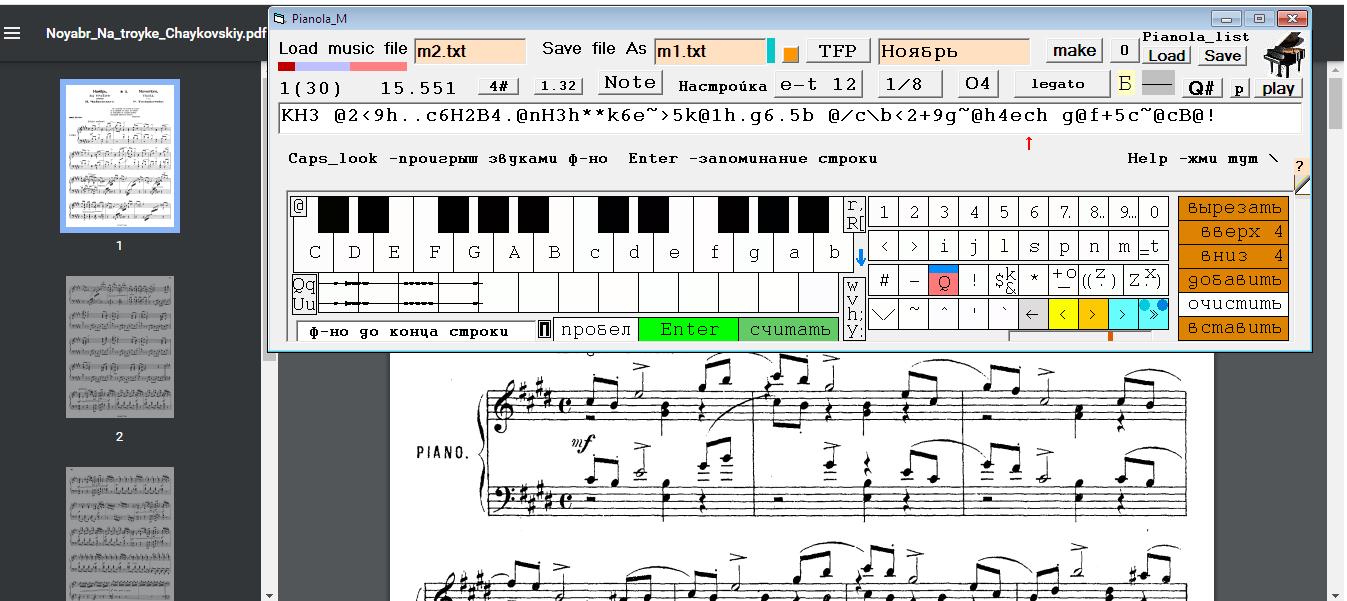Viewport: 1347px width, 601px height.
Task: Click the orange добавить button
Action: [1233, 280]
